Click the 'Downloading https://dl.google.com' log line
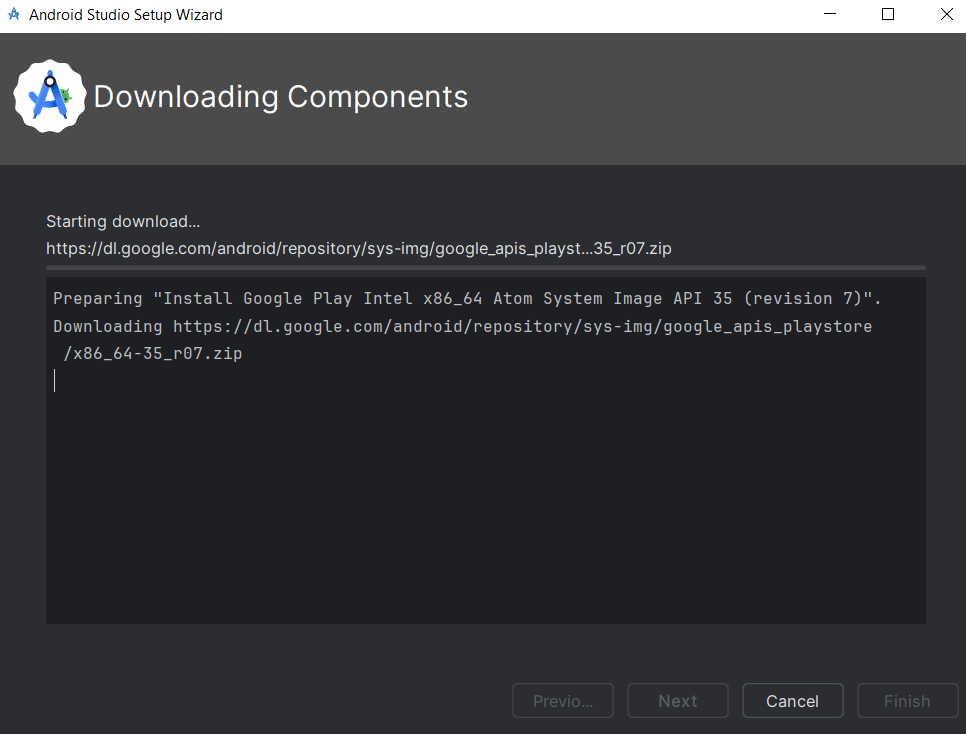 [463, 327]
